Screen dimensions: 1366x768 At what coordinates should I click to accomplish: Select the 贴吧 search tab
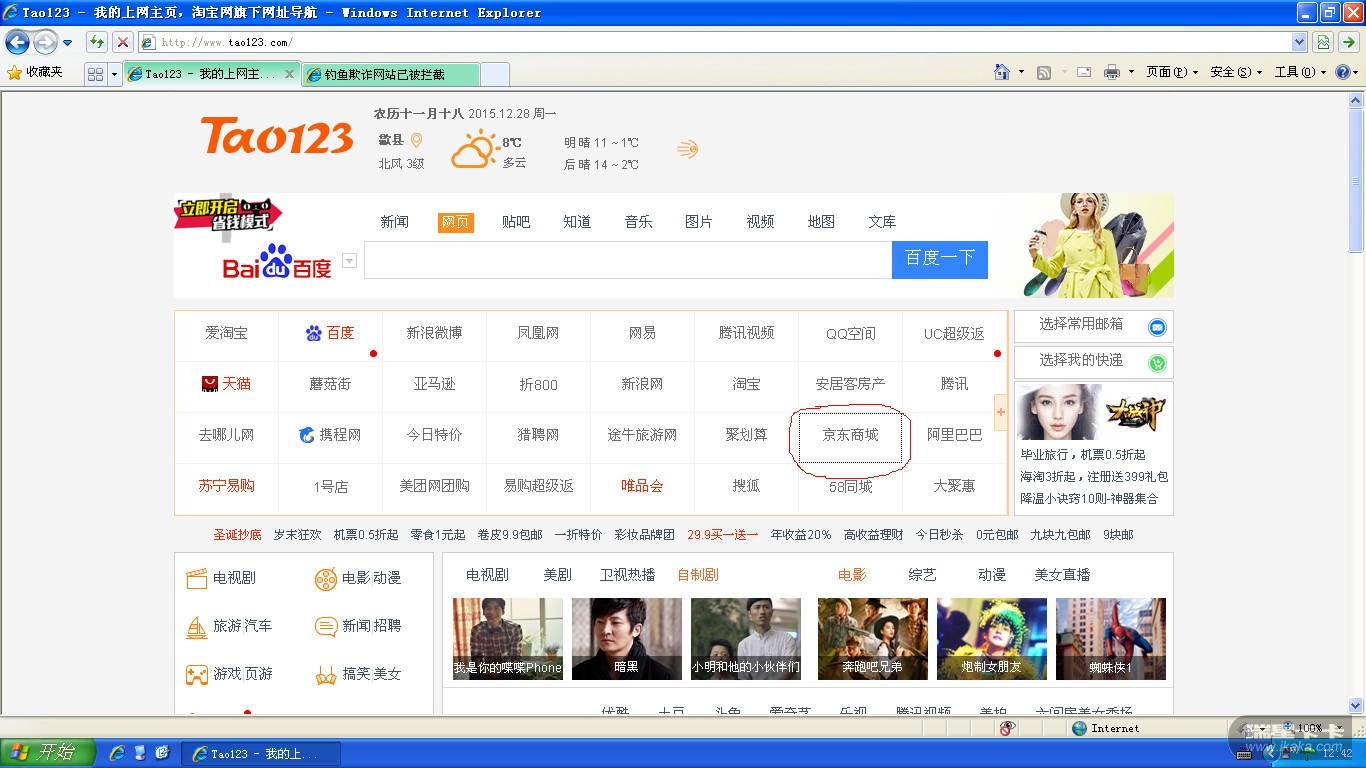pyautogui.click(x=516, y=222)
